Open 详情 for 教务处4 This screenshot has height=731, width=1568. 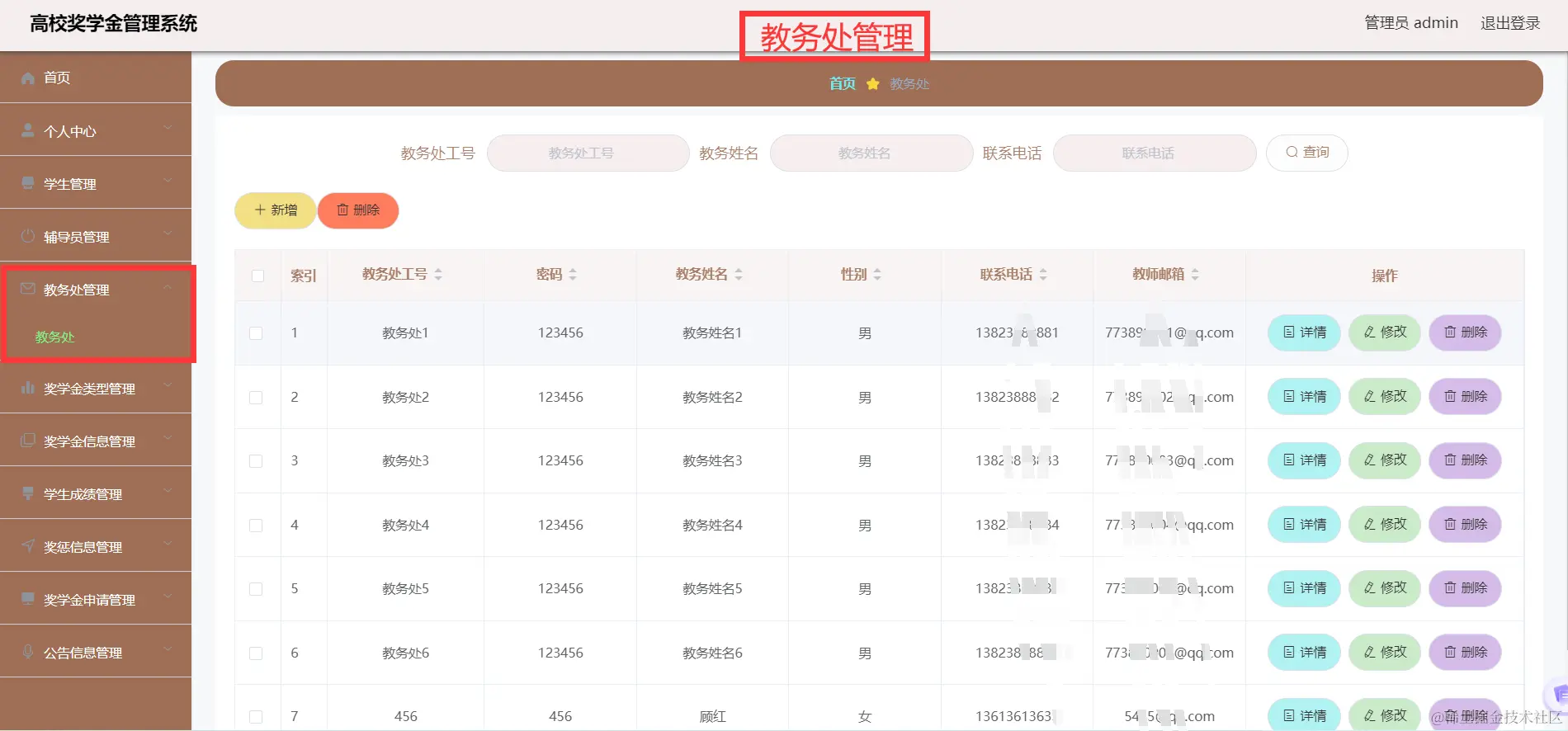1304,525
